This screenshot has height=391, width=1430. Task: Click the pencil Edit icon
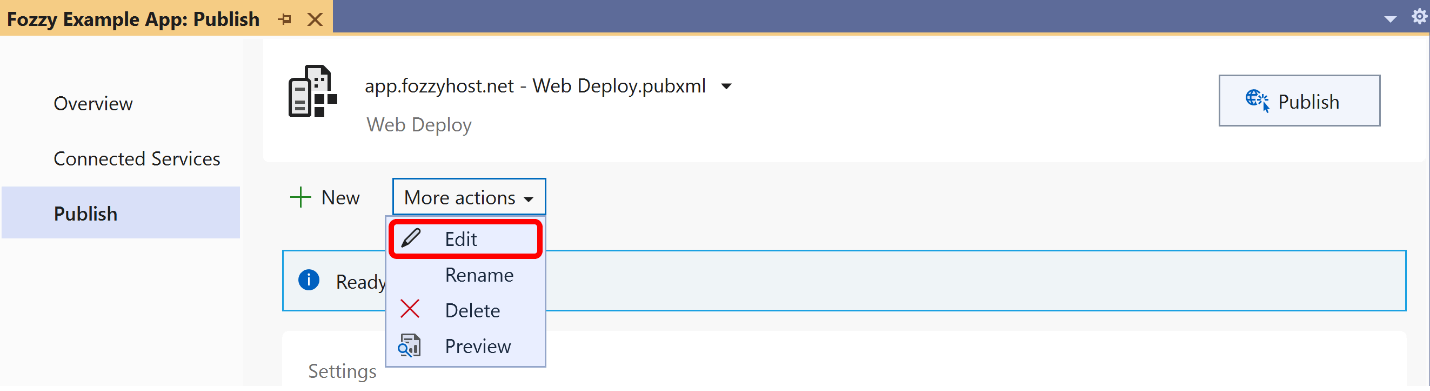(x=409, y=239)
